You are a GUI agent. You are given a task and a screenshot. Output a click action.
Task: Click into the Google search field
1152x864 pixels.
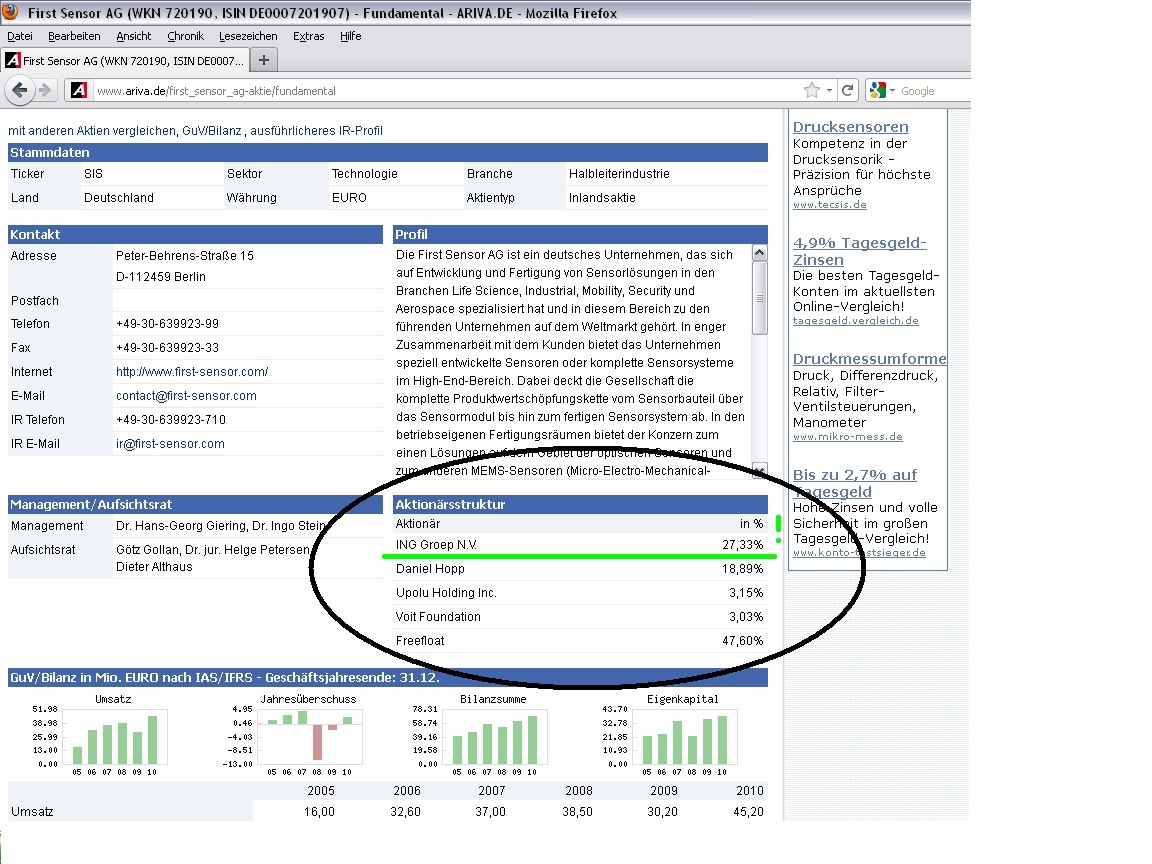[x=930, y=91]
